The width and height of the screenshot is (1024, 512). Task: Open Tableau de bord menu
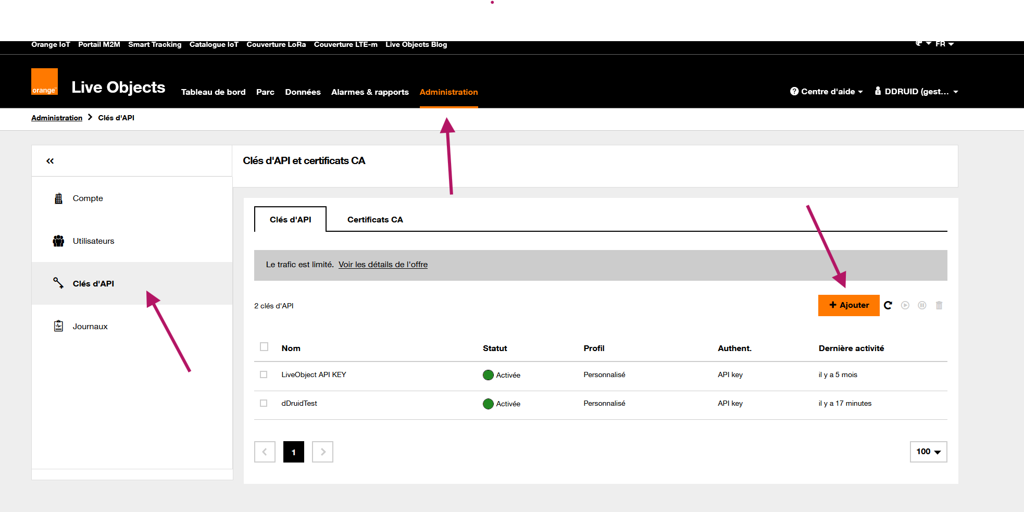click(213, 92)
